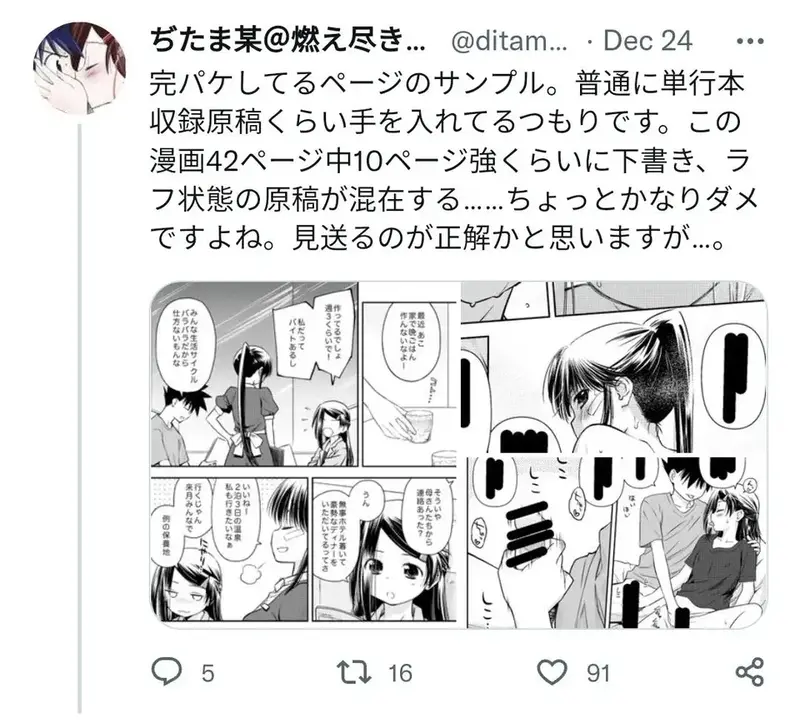Screen dimensions: 800x723
Task: Click the @ditam... username handle
Action: click(509, 41)
